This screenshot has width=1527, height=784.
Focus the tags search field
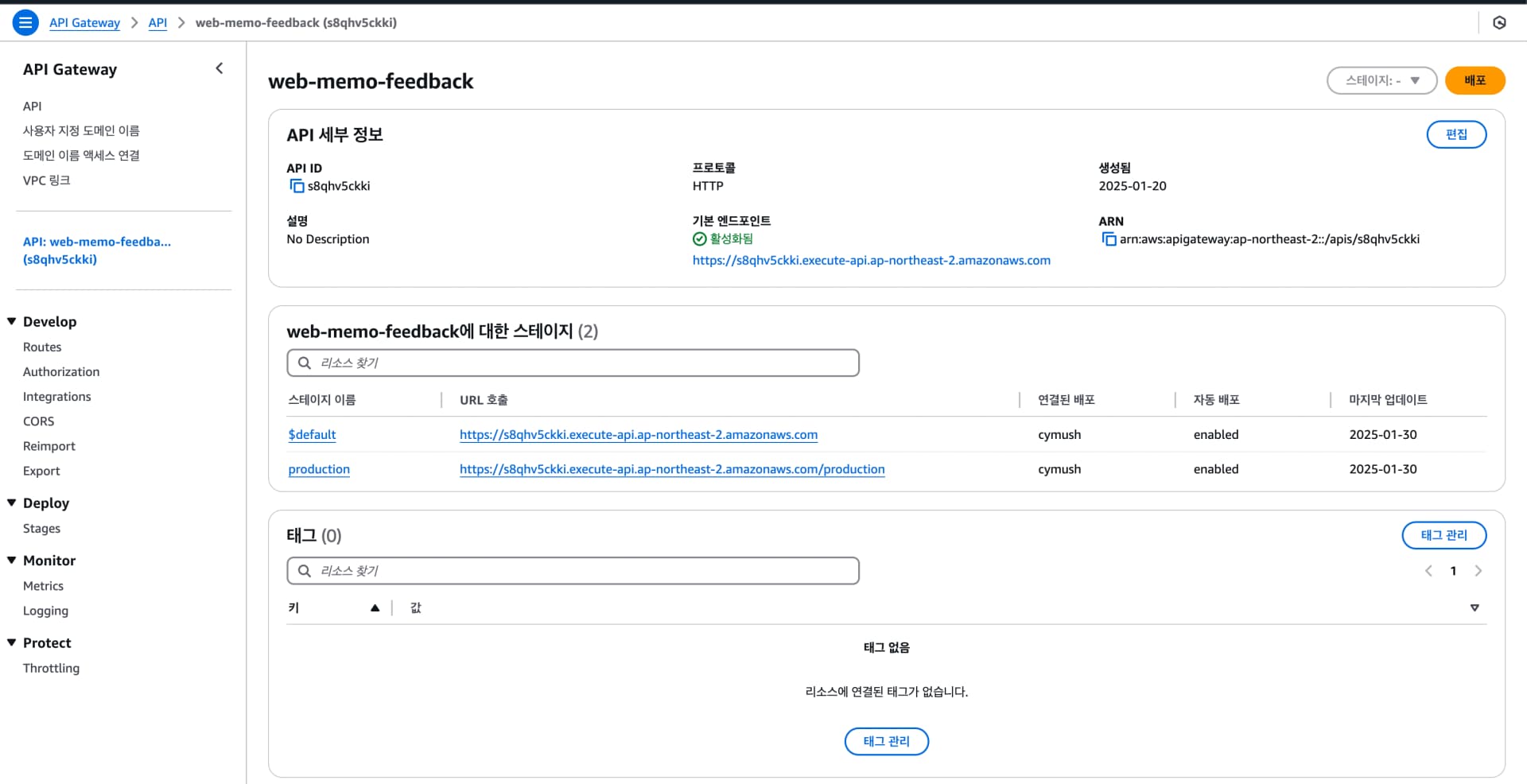click(573, 571)
